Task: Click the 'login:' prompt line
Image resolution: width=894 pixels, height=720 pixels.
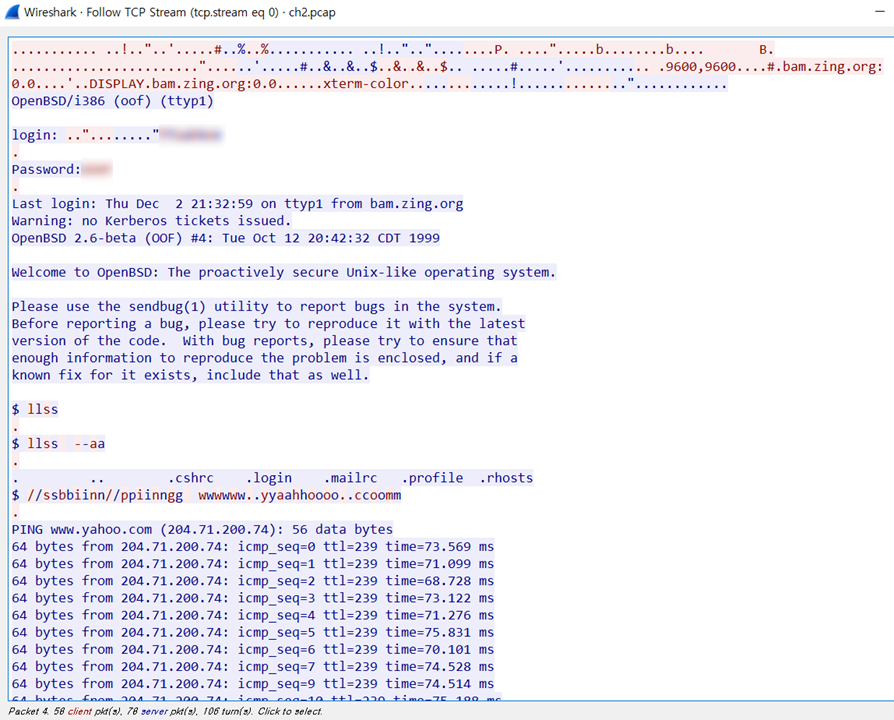Action: (117, 135)
